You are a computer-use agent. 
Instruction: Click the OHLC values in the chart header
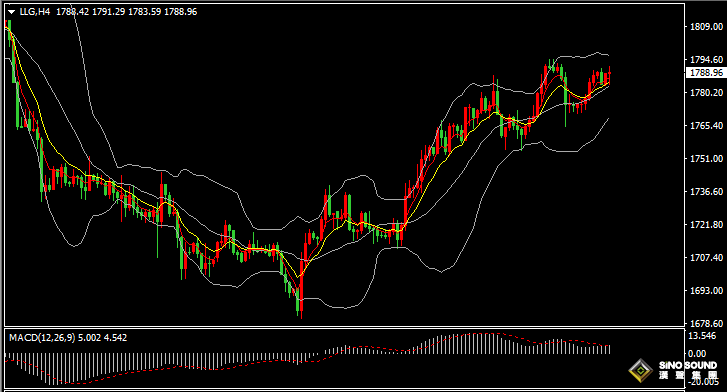pyautogui.click(x=127, y=12)
